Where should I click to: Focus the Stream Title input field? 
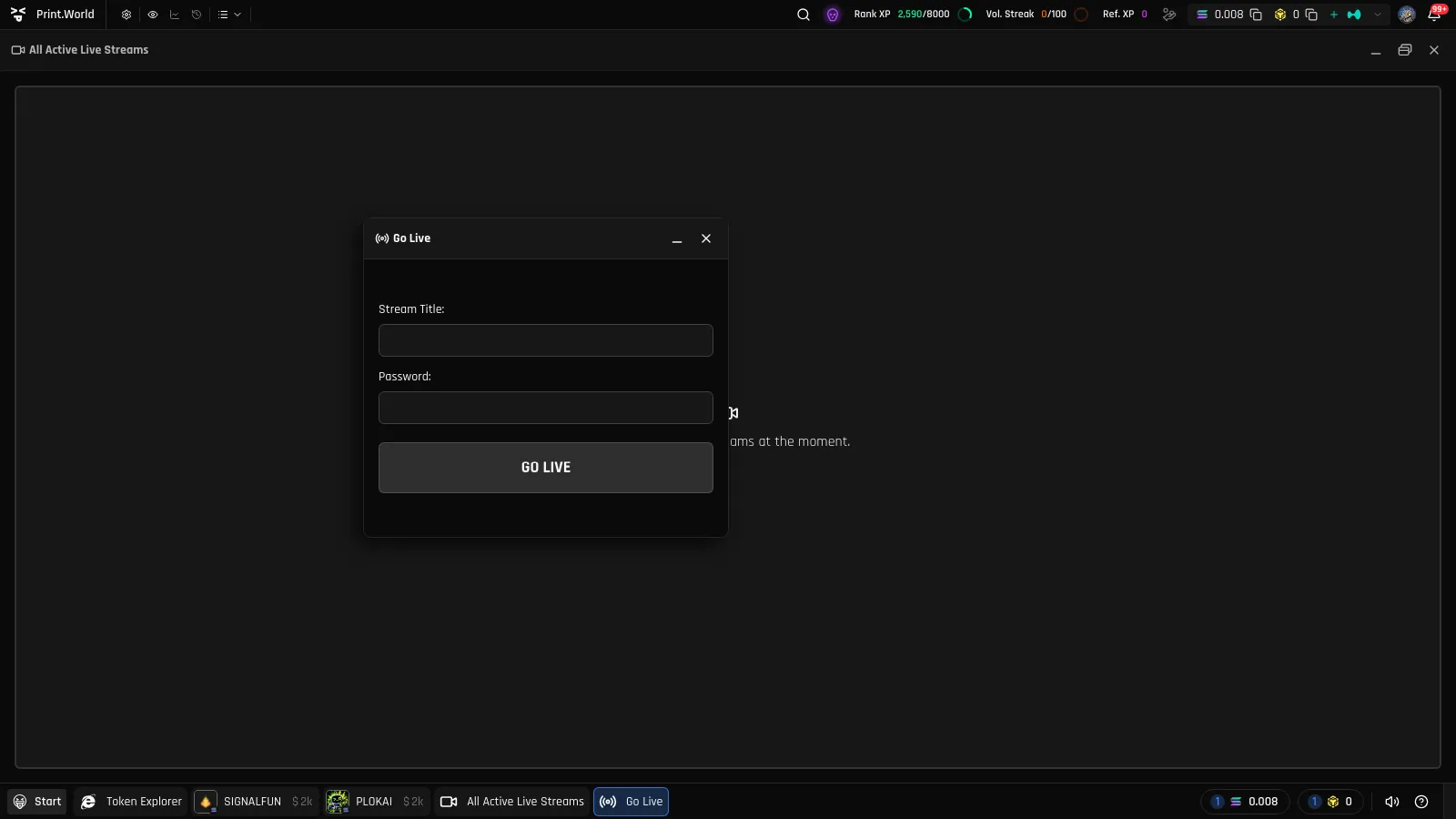point(546,340)
